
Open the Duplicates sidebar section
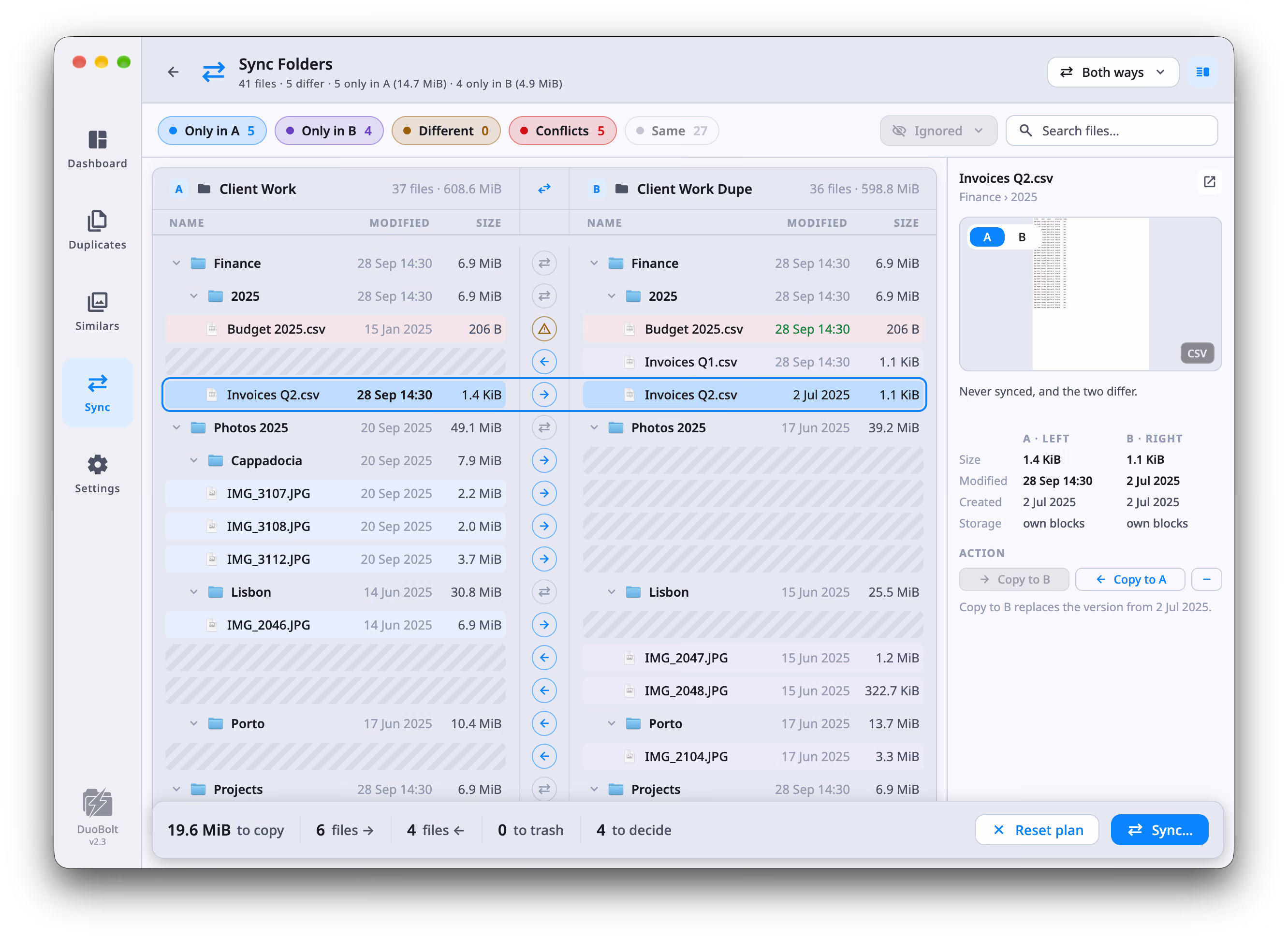(x=97, y=231)
